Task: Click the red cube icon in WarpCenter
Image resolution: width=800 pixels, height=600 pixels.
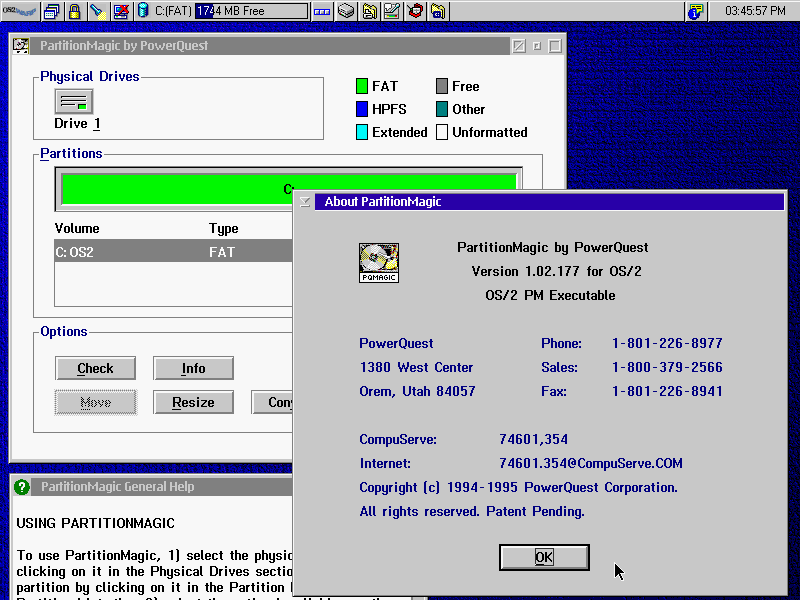Action: [415, 11]
